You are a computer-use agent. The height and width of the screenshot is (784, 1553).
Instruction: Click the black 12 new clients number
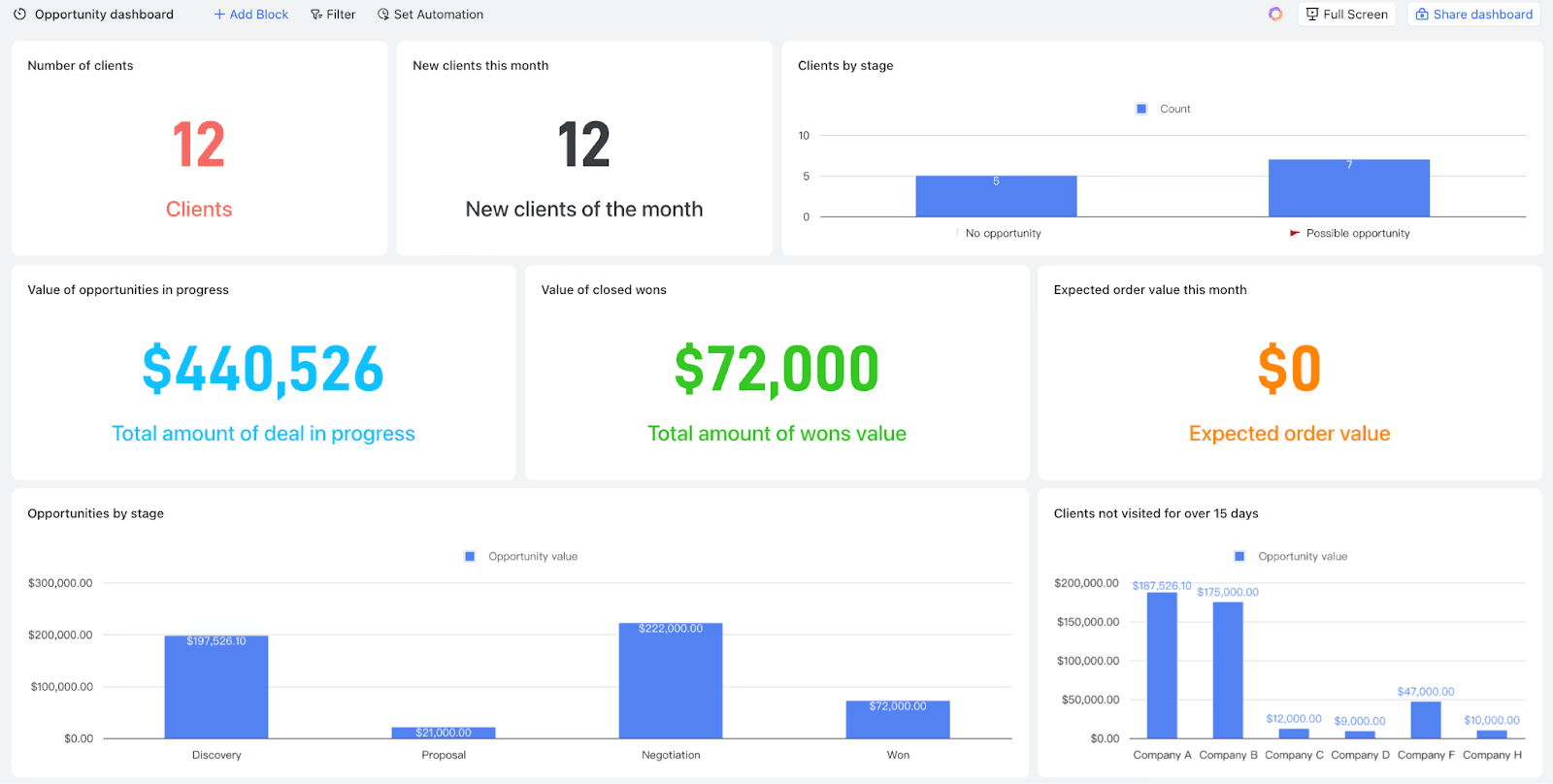pyautogui.click(x=584, y=145)
